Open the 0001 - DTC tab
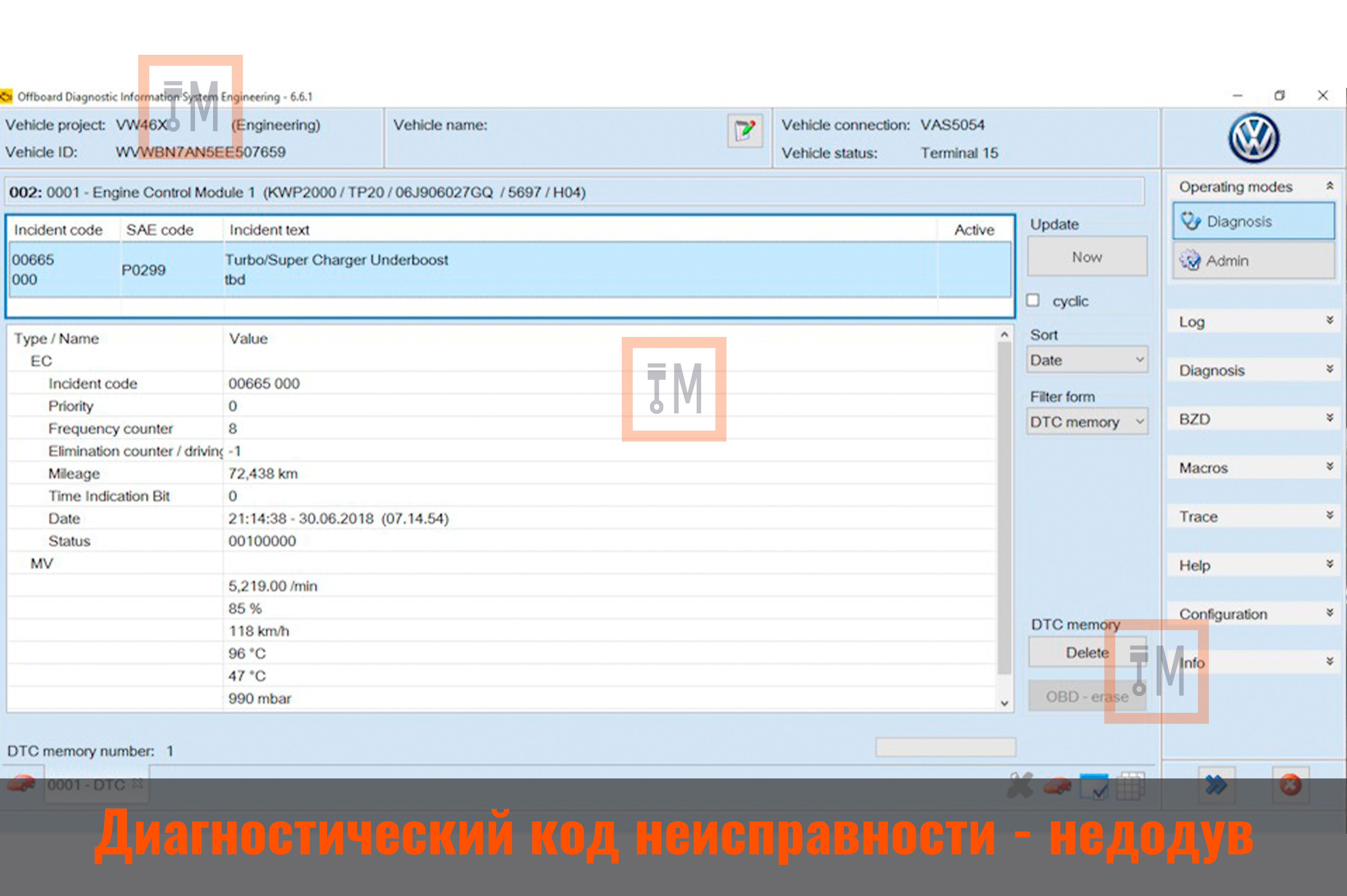Screen dimensions: 1347x896 (x=96, y=785)
